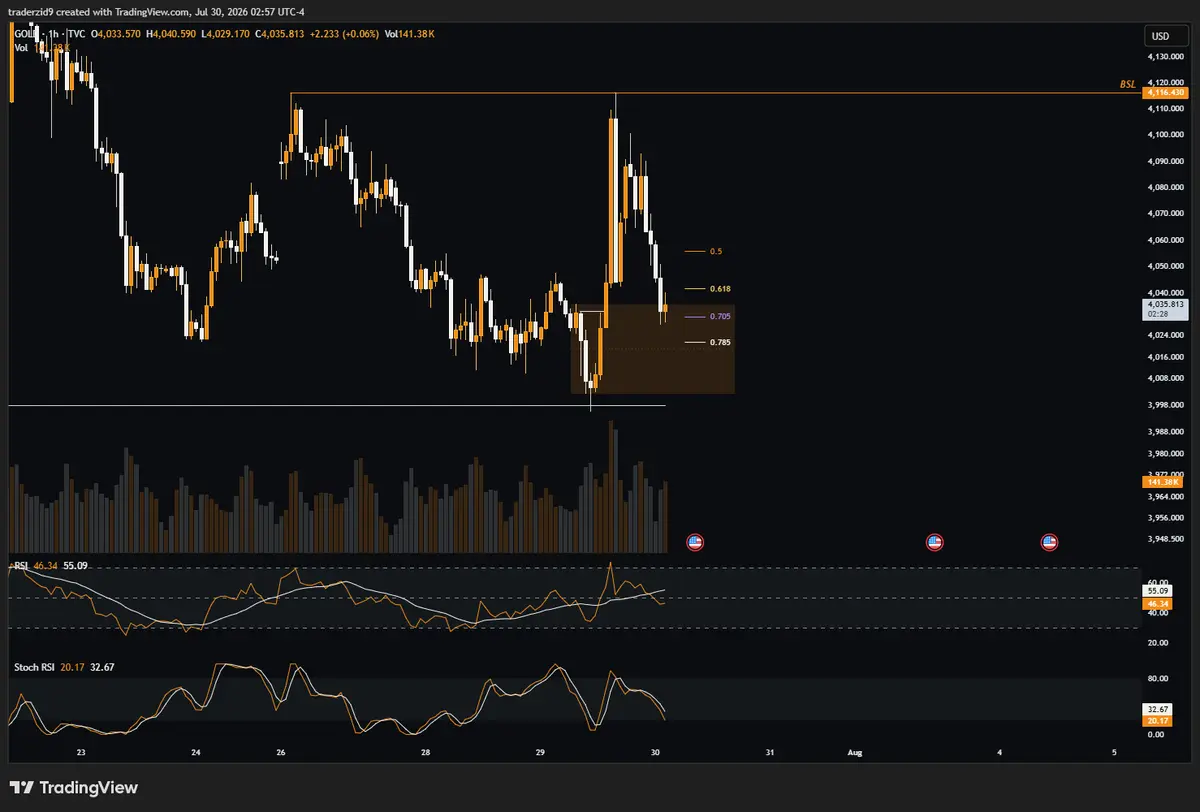Click date label 30 on time axis
Image resolution: width=1200 pixels, height=812 pixels.
655,751
